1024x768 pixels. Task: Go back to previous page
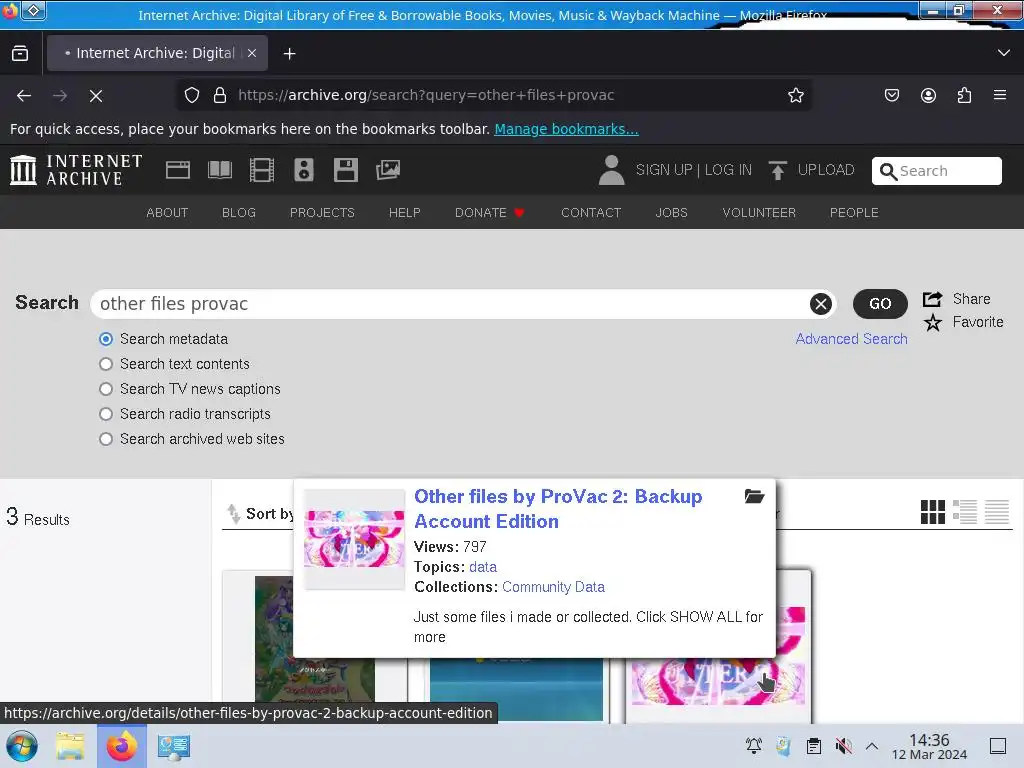[x=24, y=96]
